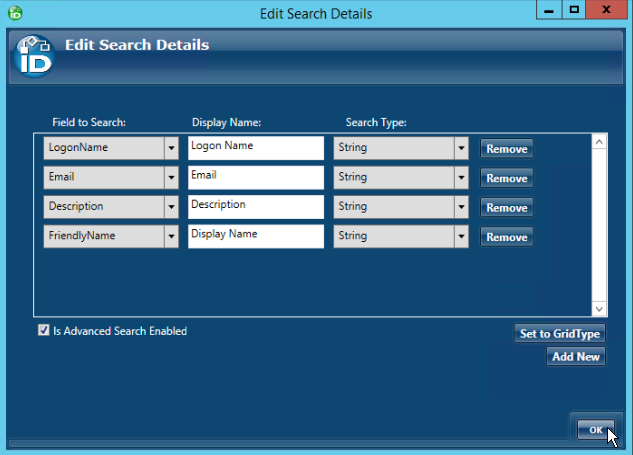Confirm with the OK button
Image resolution: width=633 pixels, height=455 pixels.
click(596, 430)
